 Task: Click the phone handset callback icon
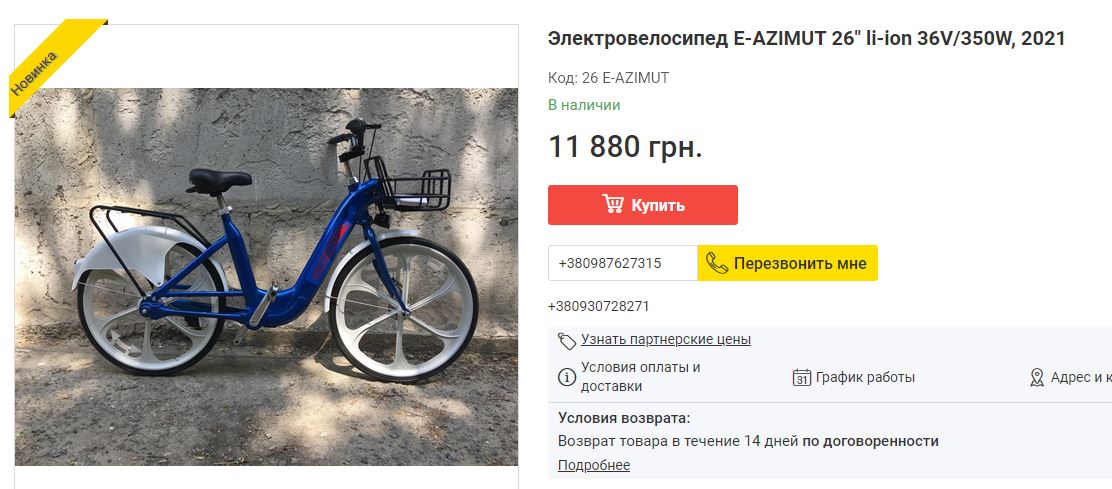[717, 263]
